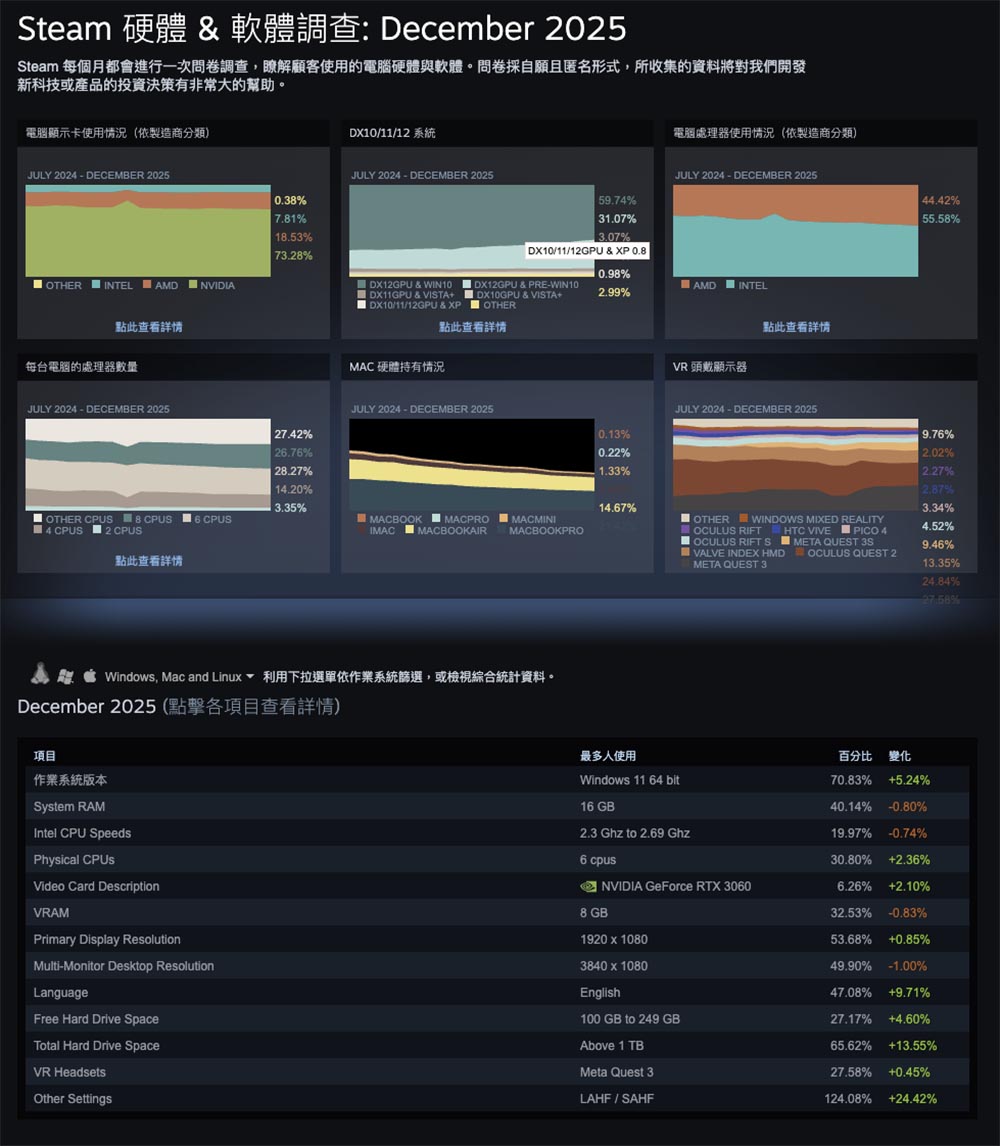Open the Windows, Mac and Linux dropdown

click(x=179, y=677)
